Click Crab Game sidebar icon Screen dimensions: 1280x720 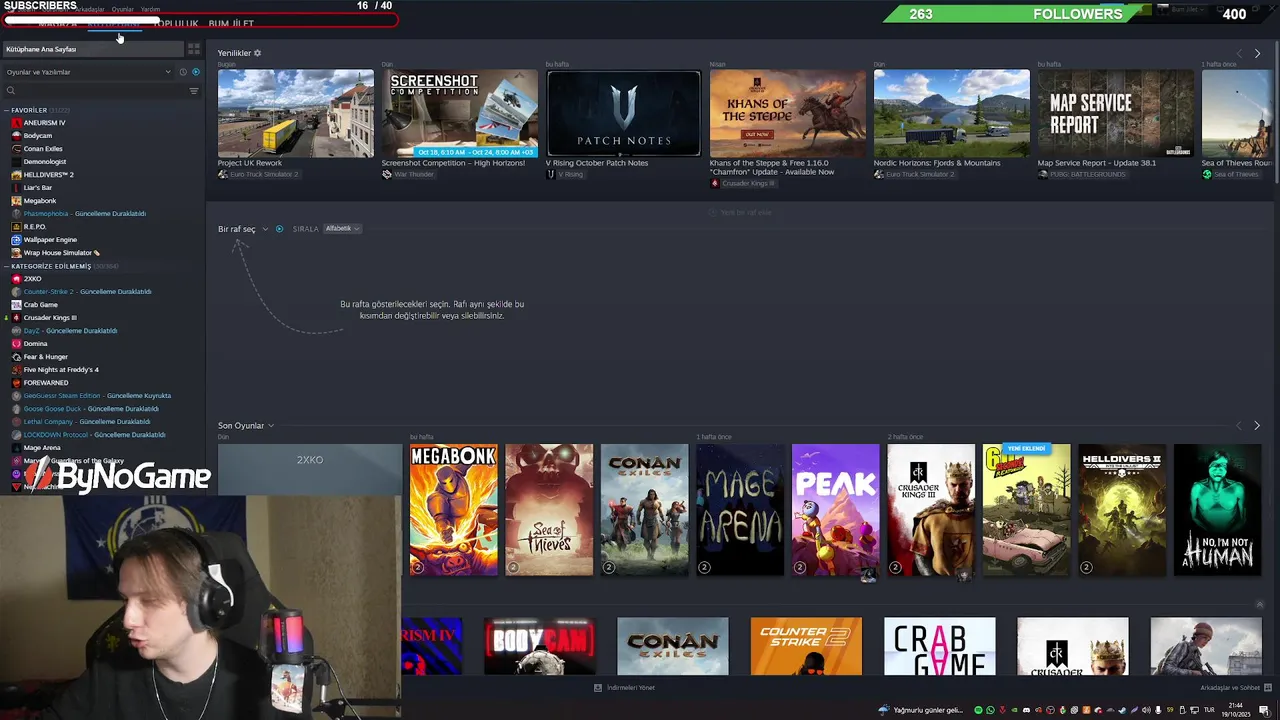(x=16, y=305)
